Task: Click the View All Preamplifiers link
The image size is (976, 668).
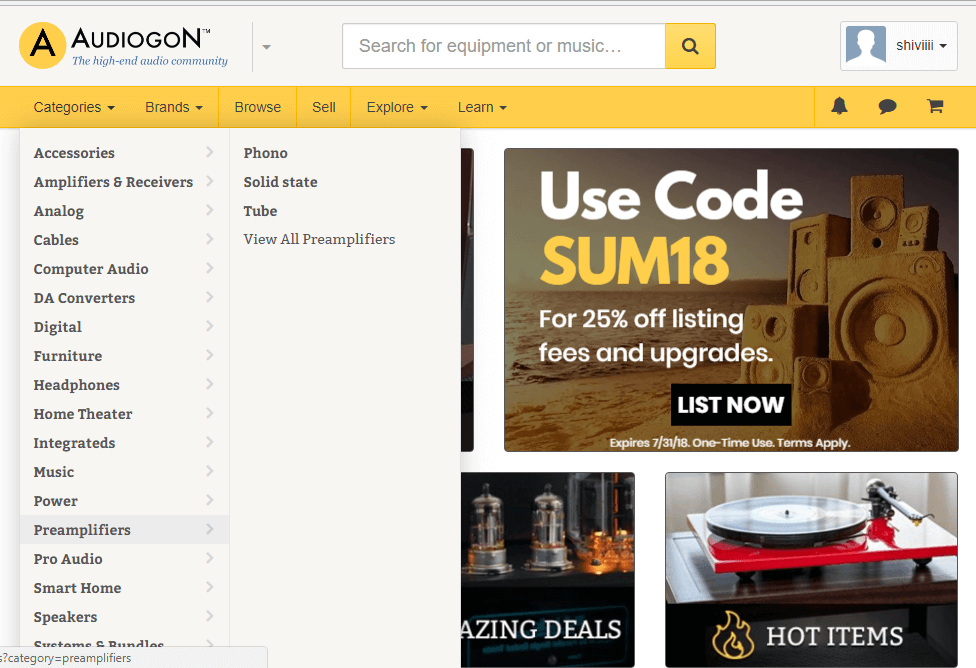Action: [x=319, y=239]
